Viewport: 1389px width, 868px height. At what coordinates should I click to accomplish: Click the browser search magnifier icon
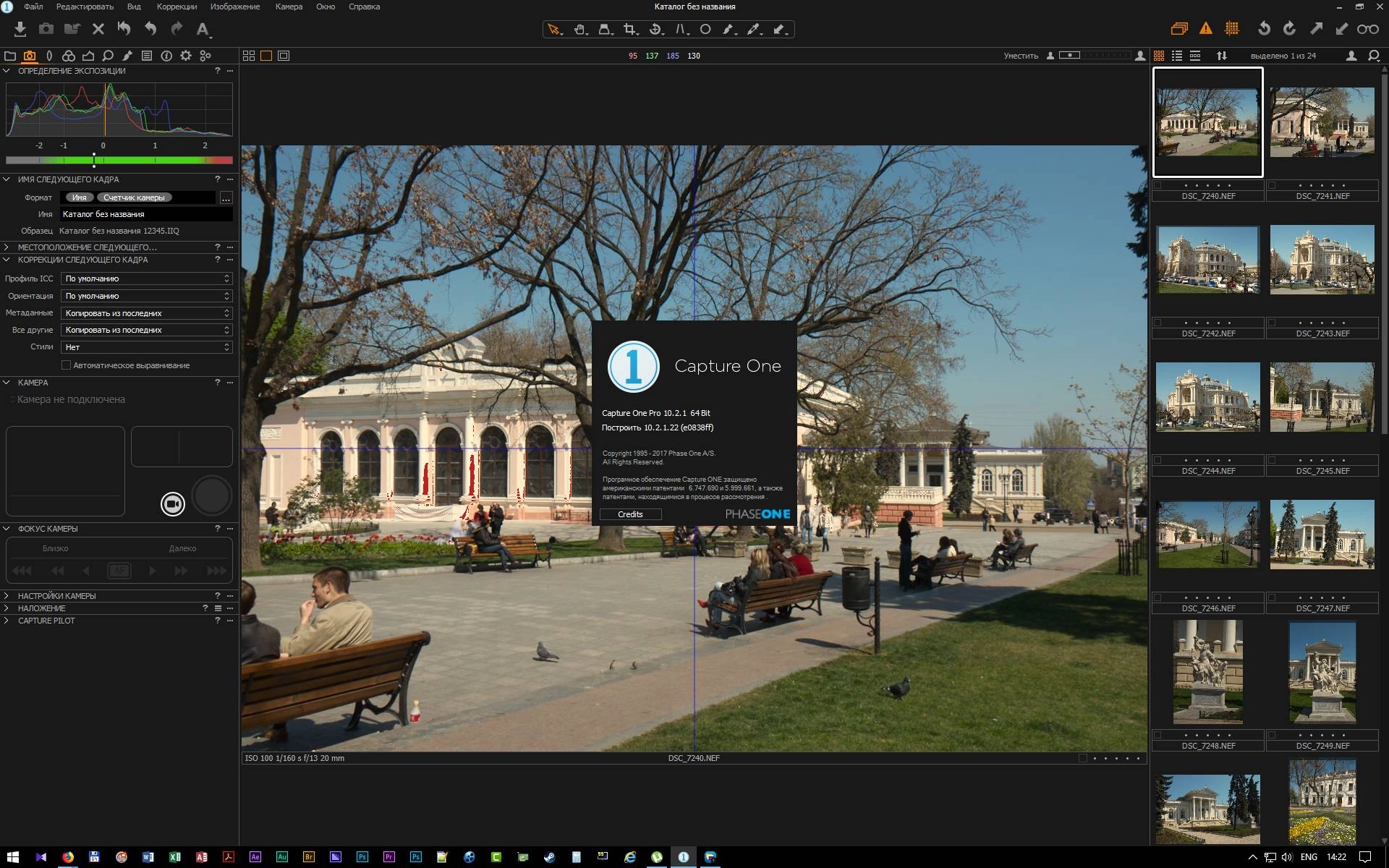(x=1373, y=56)
